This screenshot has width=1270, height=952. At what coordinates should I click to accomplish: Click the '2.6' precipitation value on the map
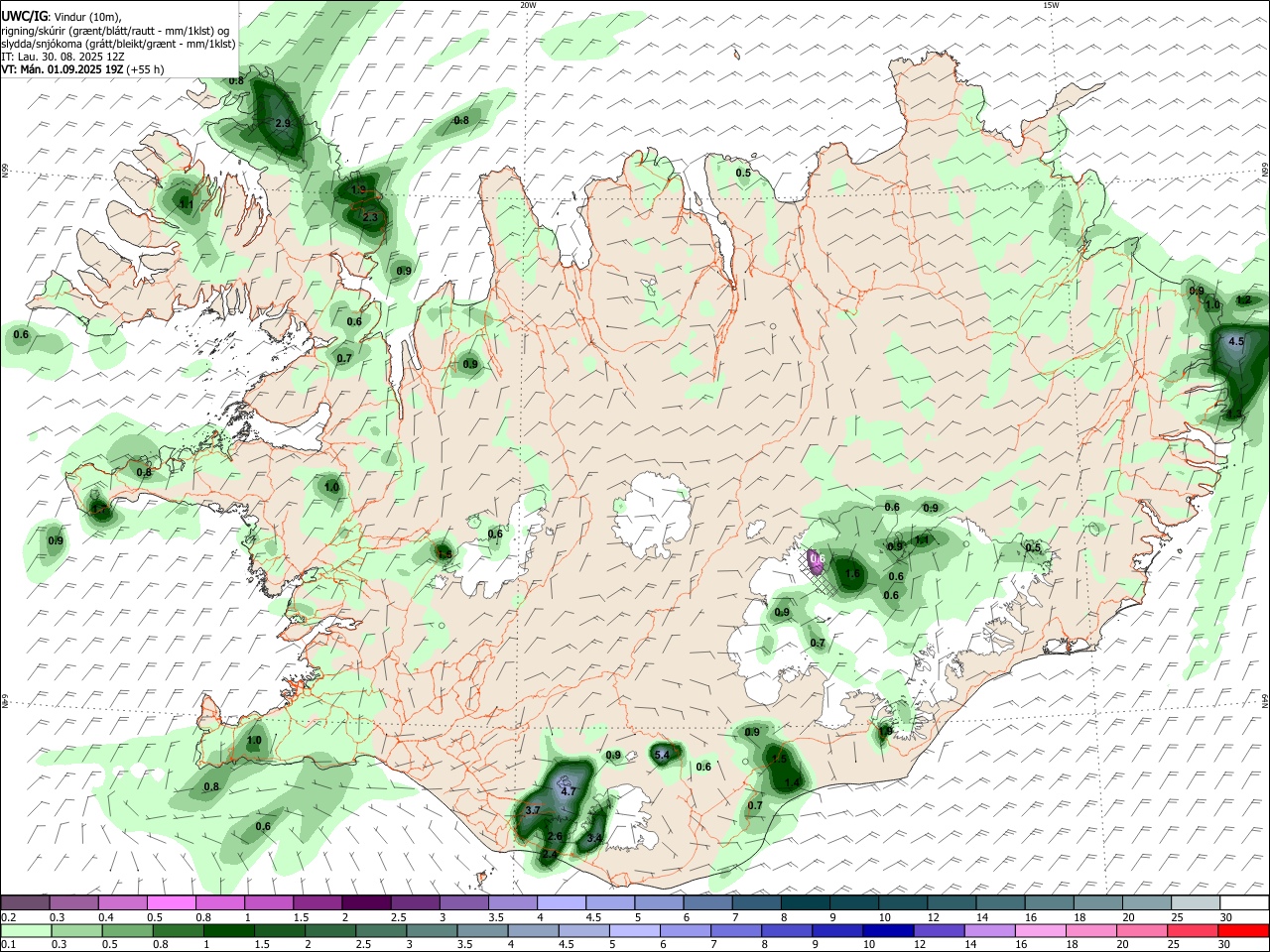point(556,836)
